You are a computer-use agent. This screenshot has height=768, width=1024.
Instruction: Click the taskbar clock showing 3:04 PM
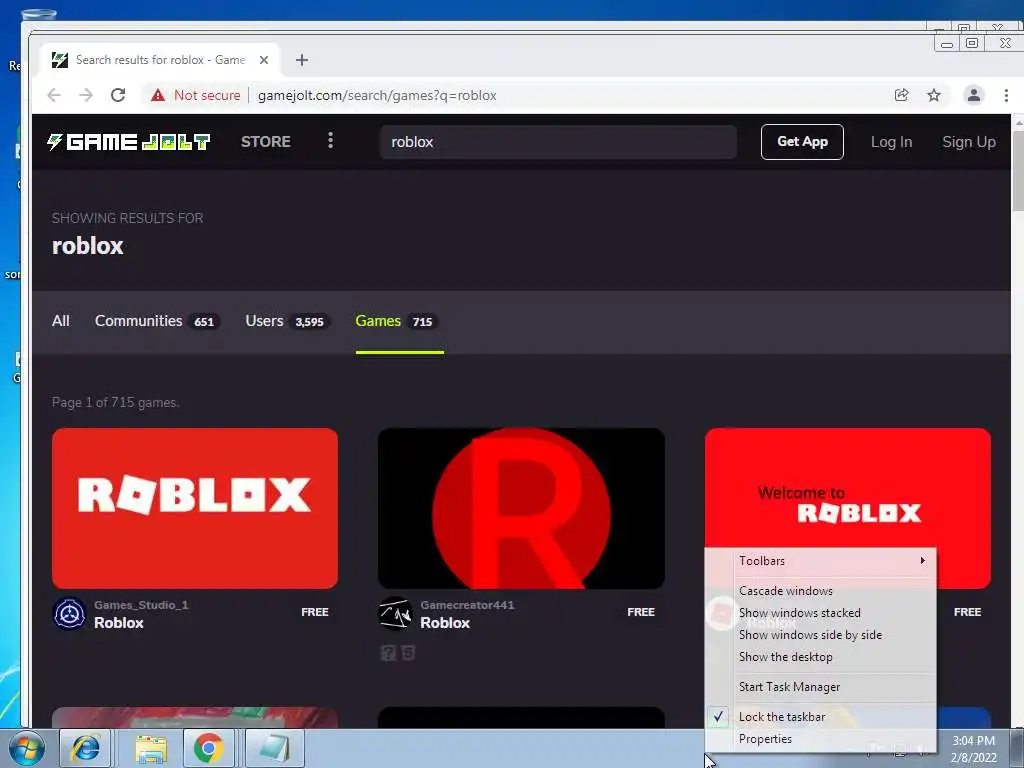pyautogui.click(x=973, y=749)
